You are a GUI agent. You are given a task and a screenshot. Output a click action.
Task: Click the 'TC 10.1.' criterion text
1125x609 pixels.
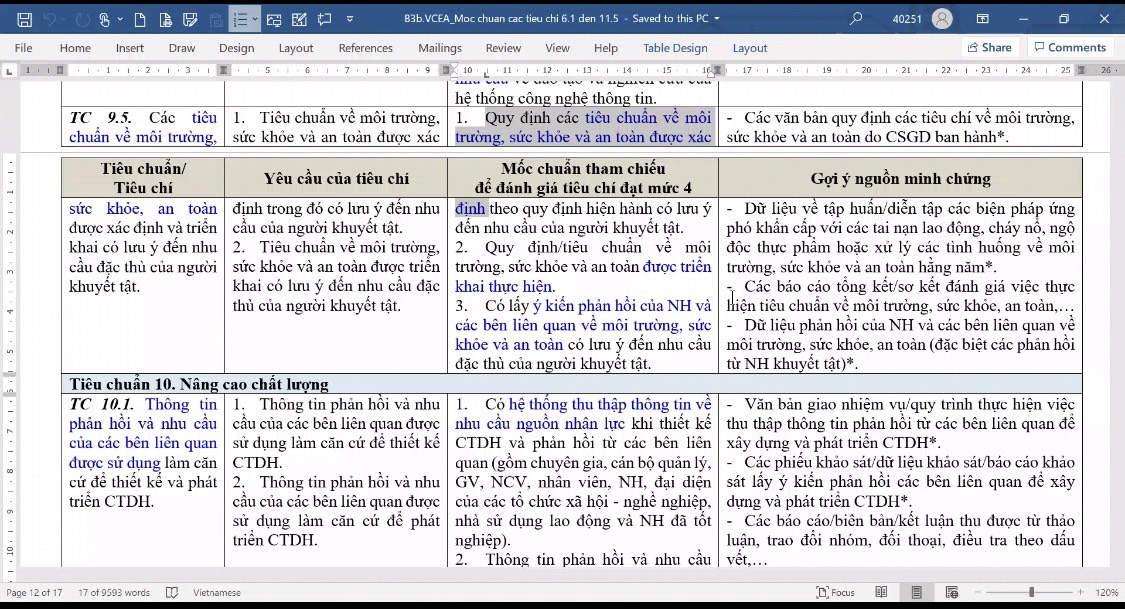(x=103, y=405)
